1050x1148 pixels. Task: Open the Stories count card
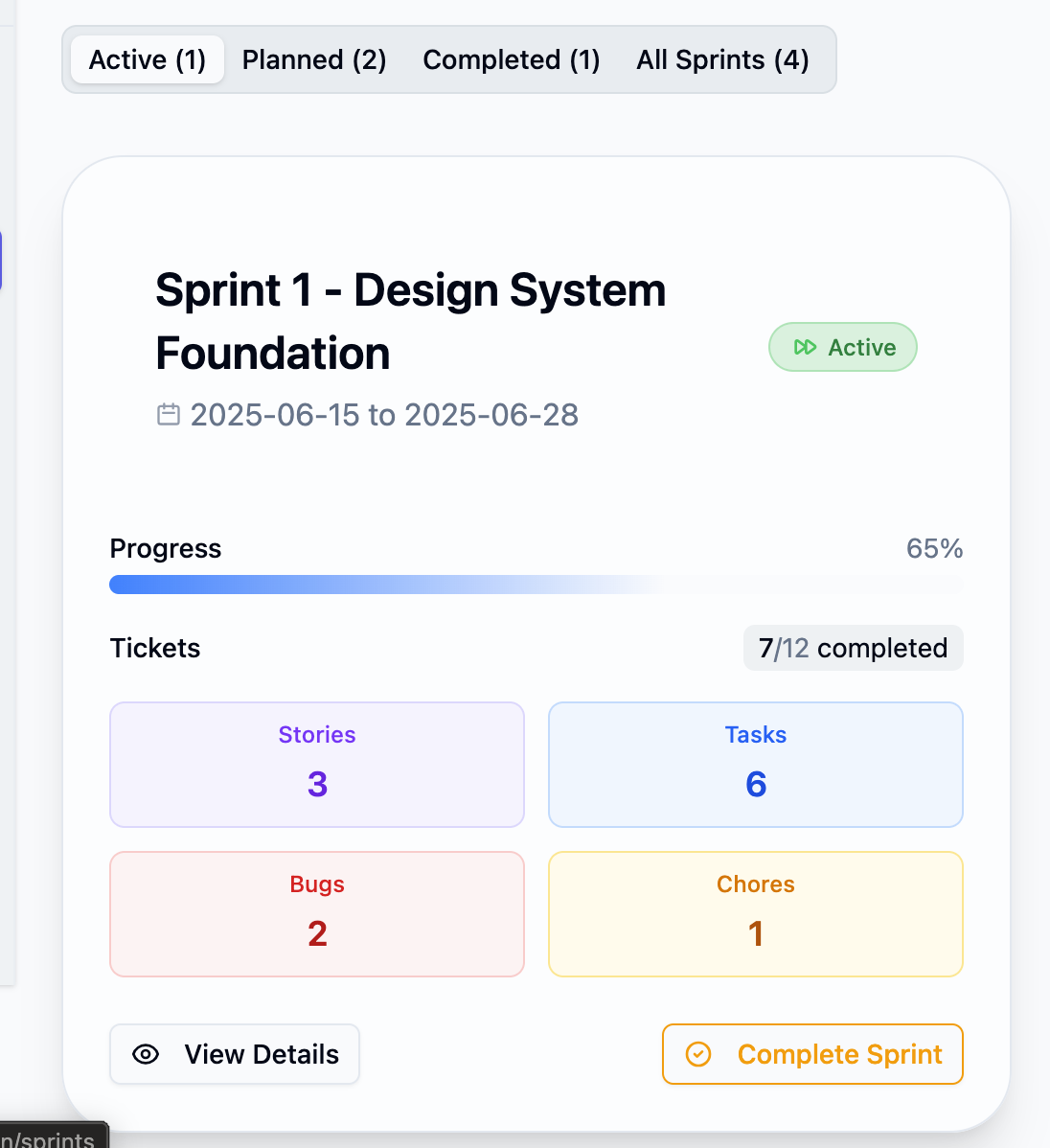point(317,765)
